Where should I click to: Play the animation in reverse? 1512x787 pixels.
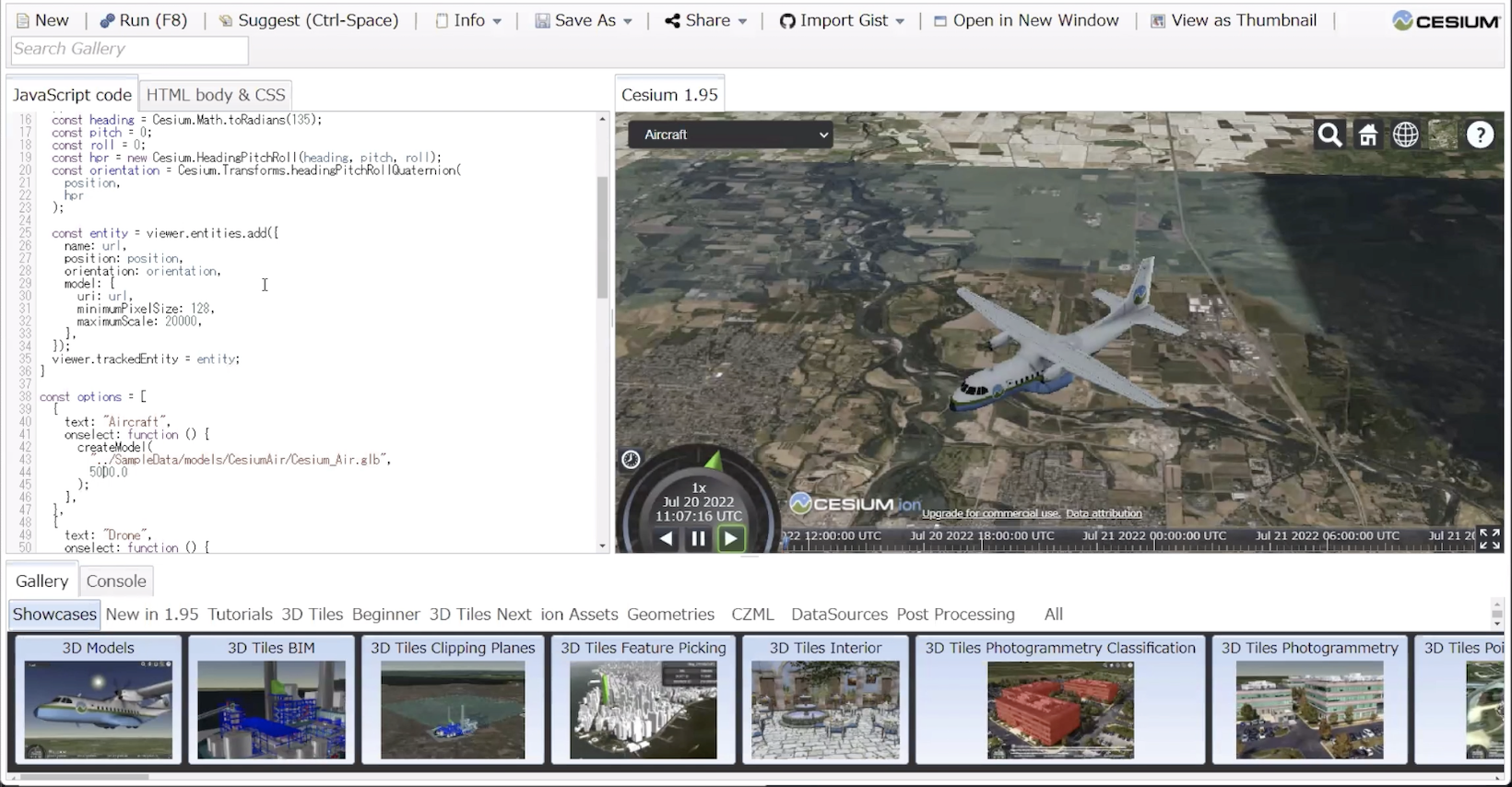tap(666, 539)
